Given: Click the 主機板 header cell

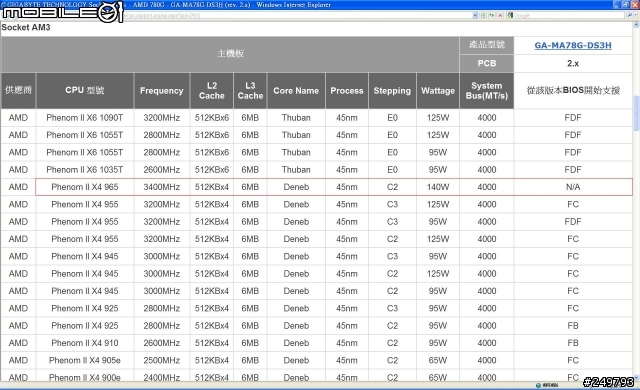Looking at the screenshot, I should 230,54.
